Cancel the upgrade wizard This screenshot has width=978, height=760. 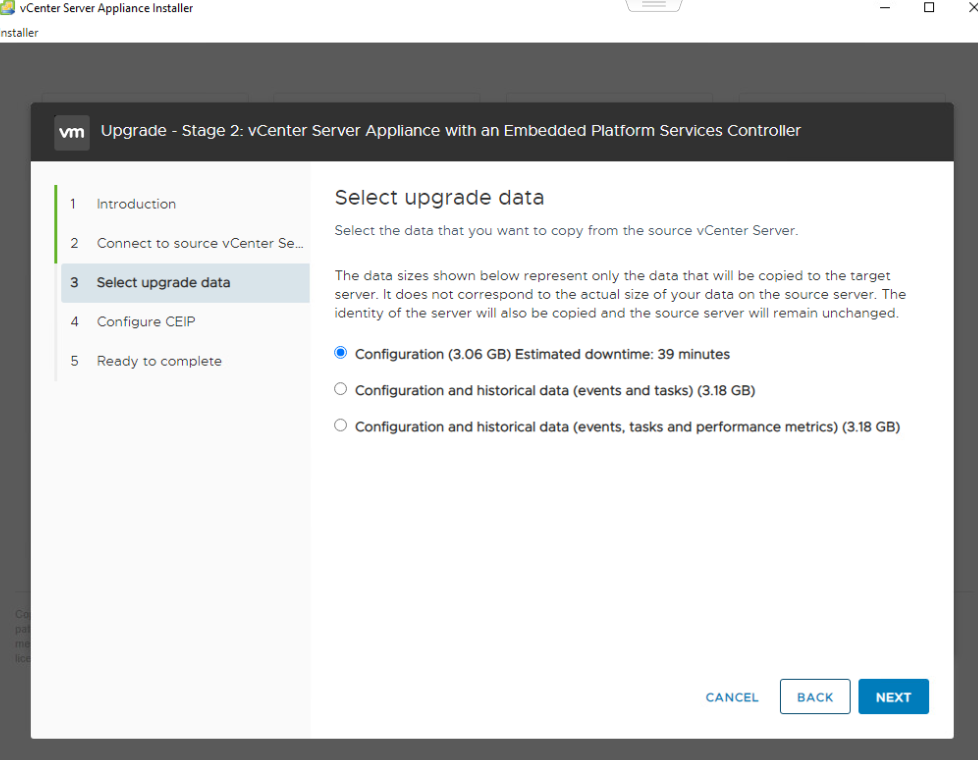coord(732,697)
